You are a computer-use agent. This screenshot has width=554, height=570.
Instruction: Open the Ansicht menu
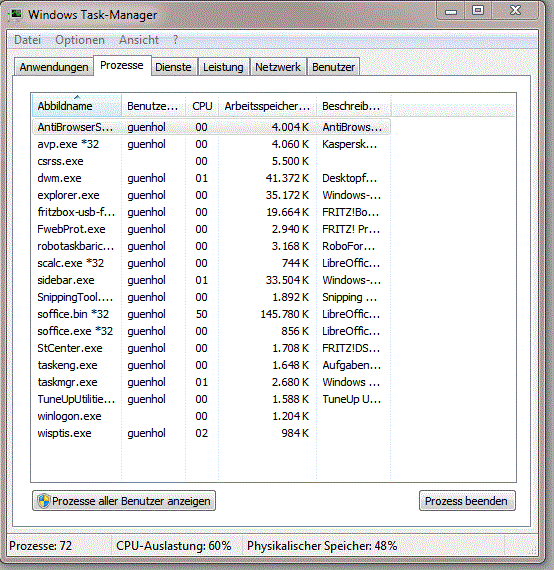coord(139,40)
